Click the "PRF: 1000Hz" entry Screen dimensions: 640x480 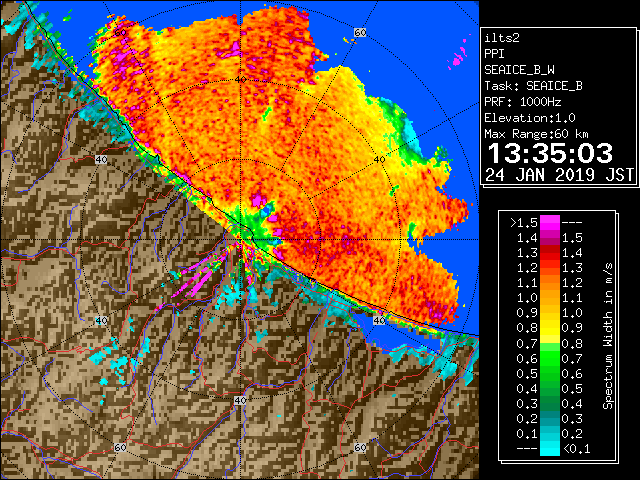click(x=522, y=102)
